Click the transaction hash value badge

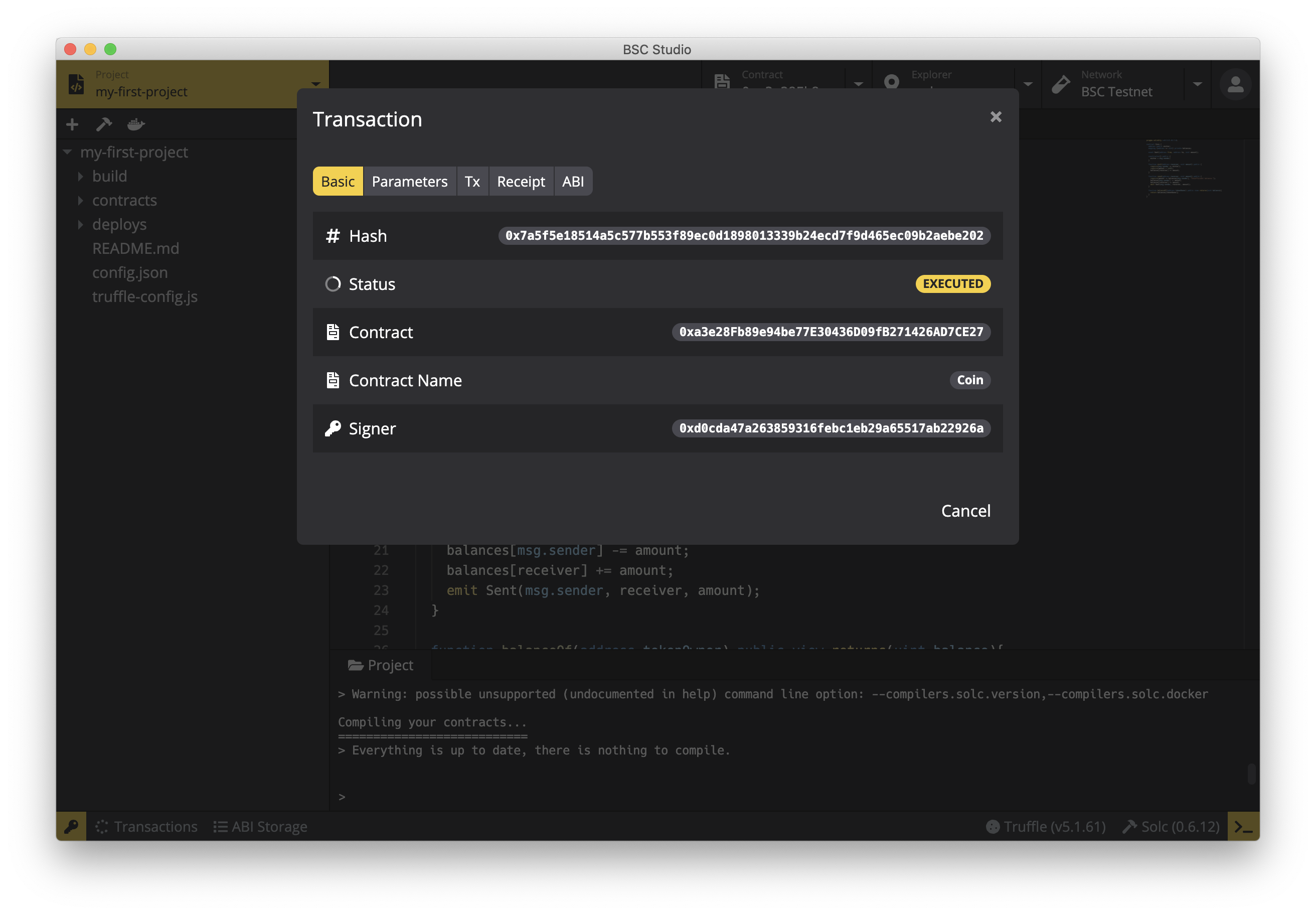point(744,236)
